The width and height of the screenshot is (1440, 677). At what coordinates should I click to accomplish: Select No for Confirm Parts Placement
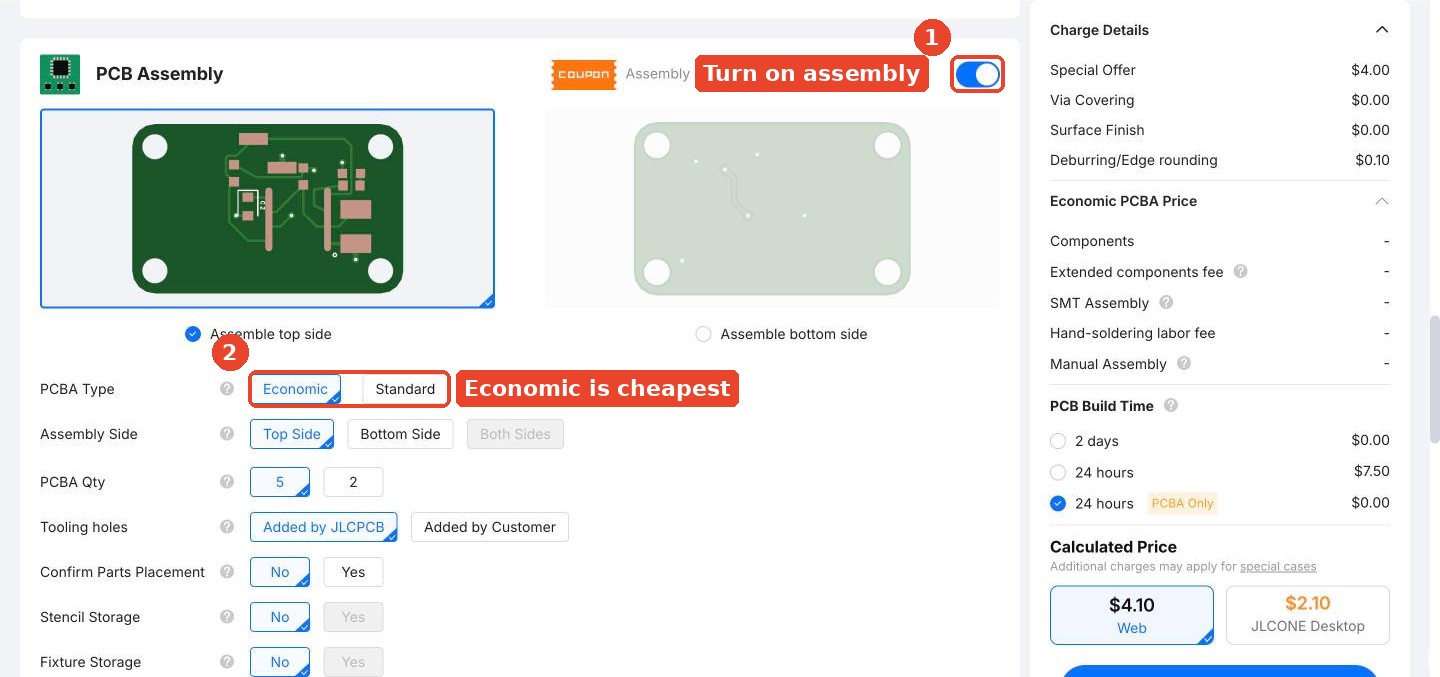[x=280, y=572]
